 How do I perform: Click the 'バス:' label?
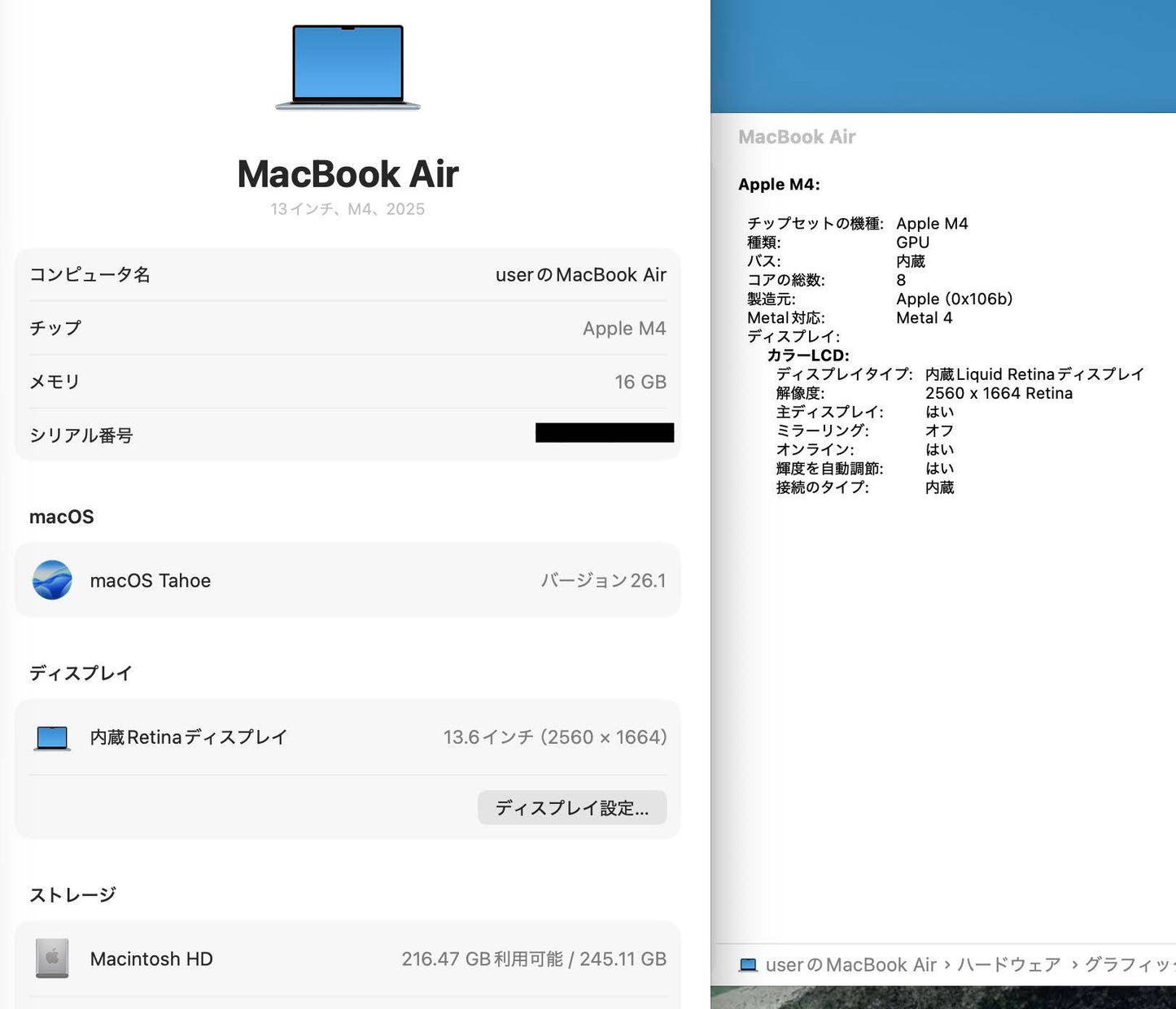click(764, 261)
